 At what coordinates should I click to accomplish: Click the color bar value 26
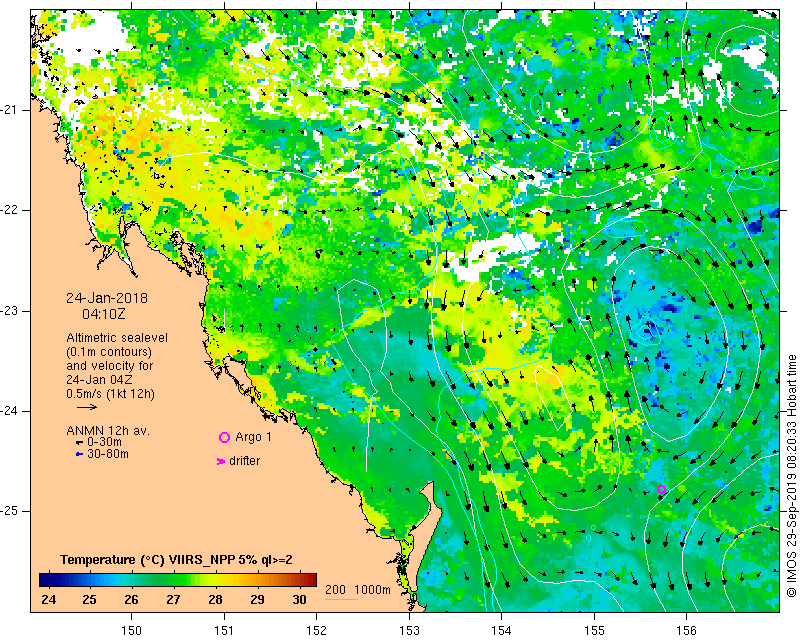click(131, 599)
